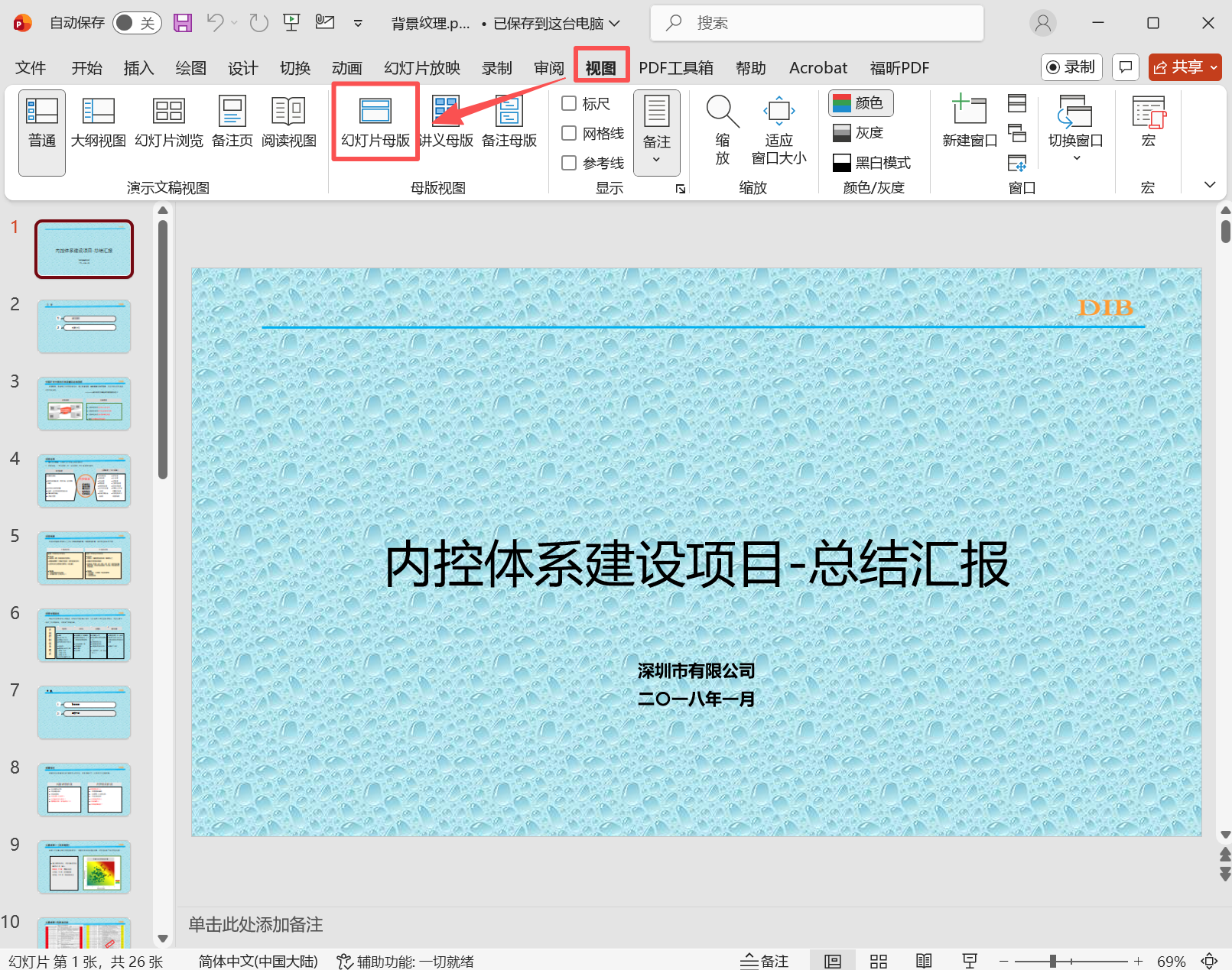Image resolution: width=1232 pixels, height=970 pixels.
Task: Switch to the 视图 ribbon tab
Action: coord(601,67)
